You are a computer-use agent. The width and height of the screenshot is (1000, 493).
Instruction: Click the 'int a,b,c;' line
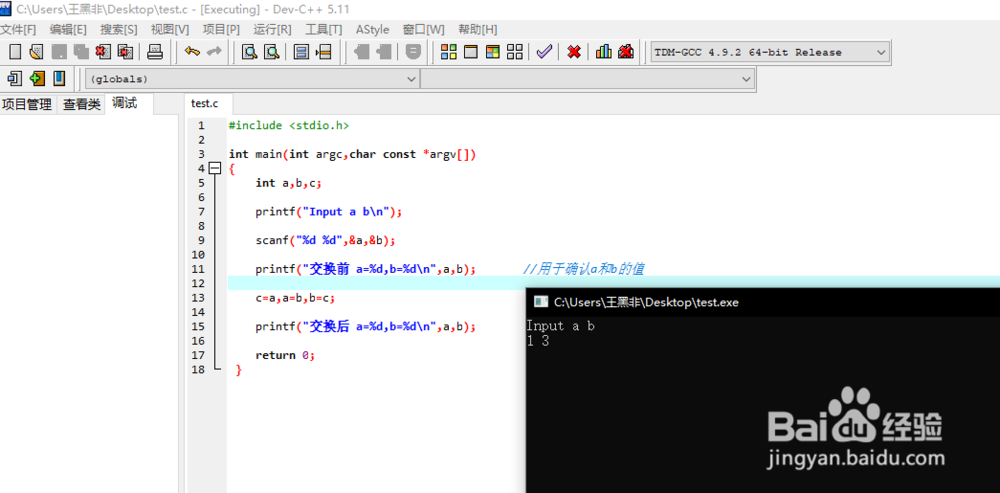point(289,183)
